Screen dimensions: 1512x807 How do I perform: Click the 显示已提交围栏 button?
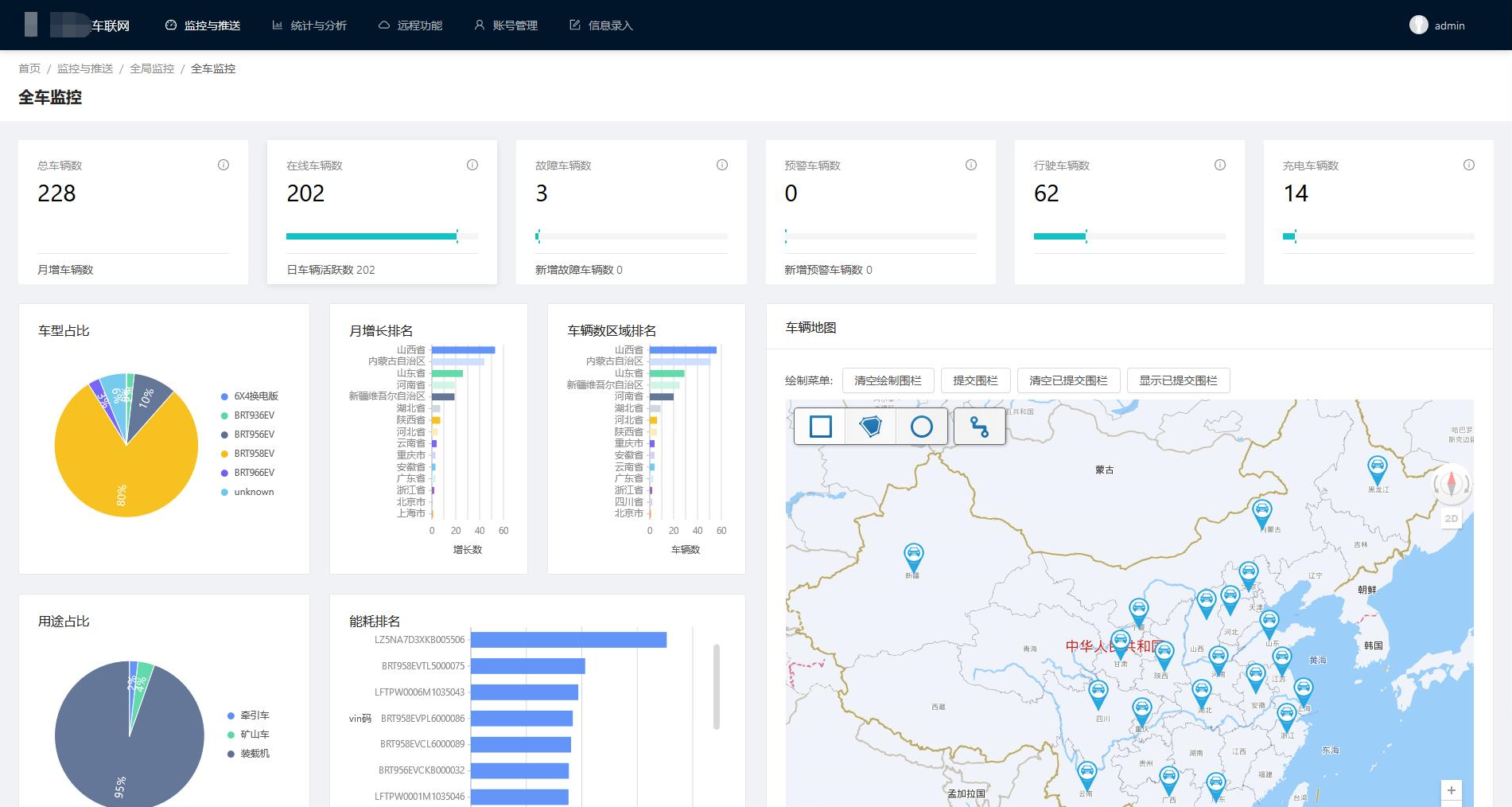point(1178,380)
